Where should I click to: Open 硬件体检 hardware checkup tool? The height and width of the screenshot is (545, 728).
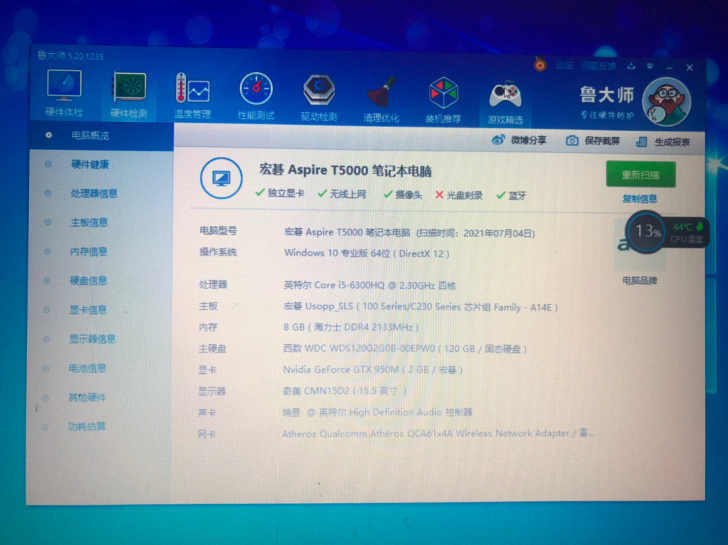(64, 93)
